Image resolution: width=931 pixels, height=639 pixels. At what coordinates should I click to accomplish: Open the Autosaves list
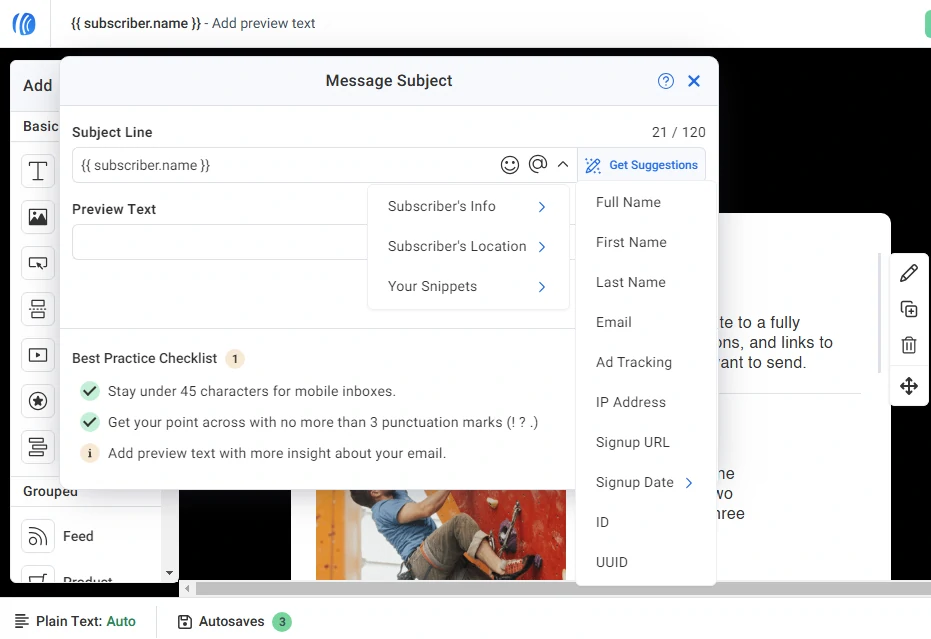click(x=235, y=622)
